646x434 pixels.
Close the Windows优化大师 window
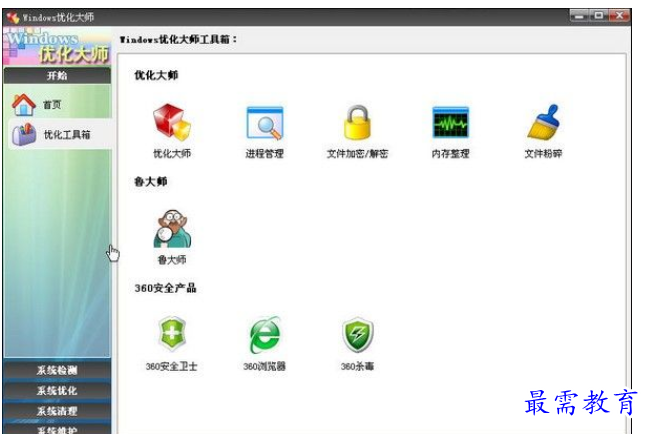(x=619, y=15)
